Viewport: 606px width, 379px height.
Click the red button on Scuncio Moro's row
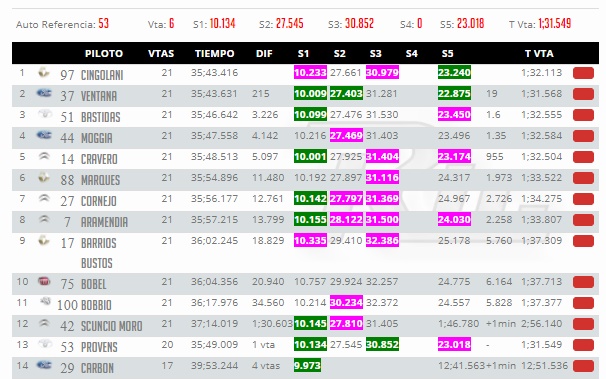(x=583, y=324)
